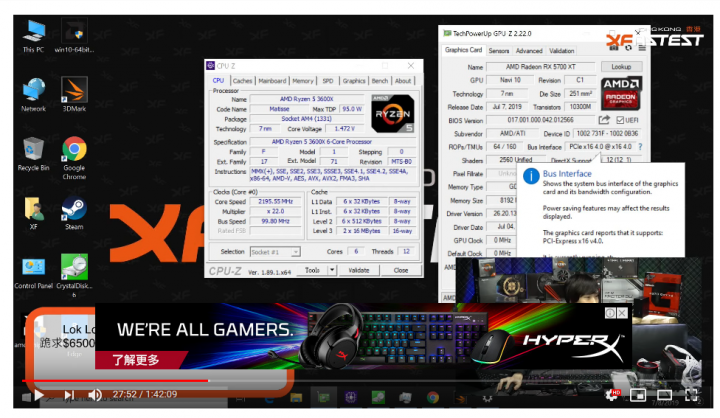The image size is (720, 418).
Task: Open the Validation tab in GPU-Z
Action: coord(562,51)
